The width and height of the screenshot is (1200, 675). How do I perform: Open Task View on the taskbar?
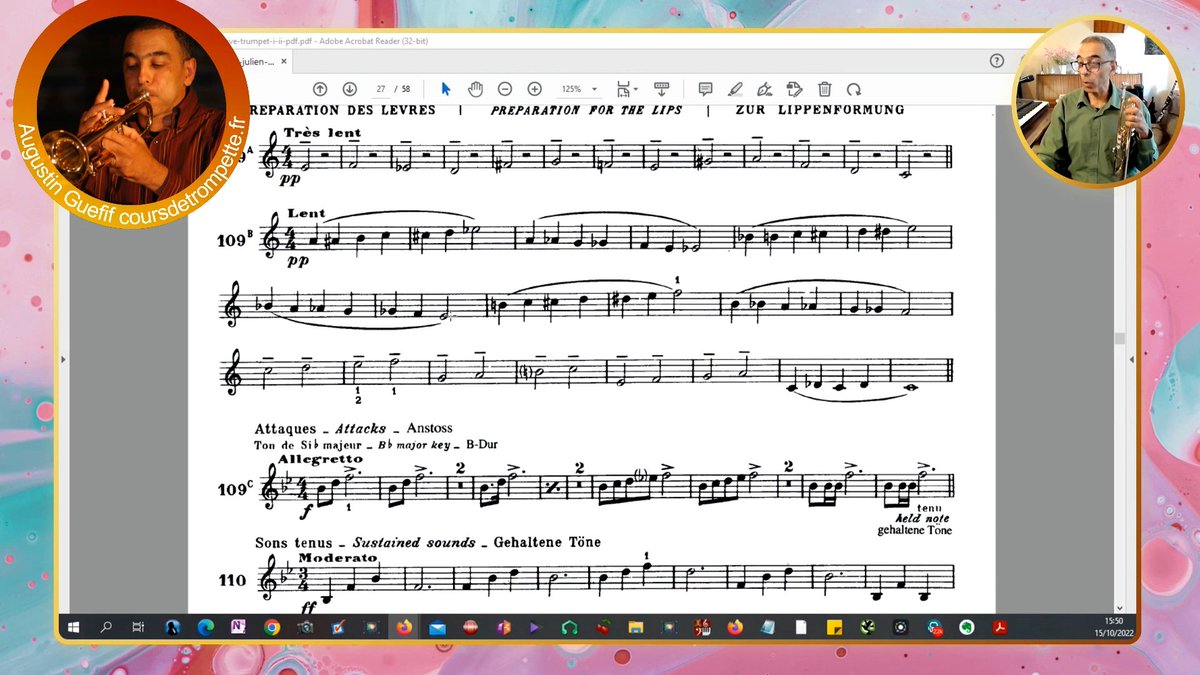click(138, 627)
